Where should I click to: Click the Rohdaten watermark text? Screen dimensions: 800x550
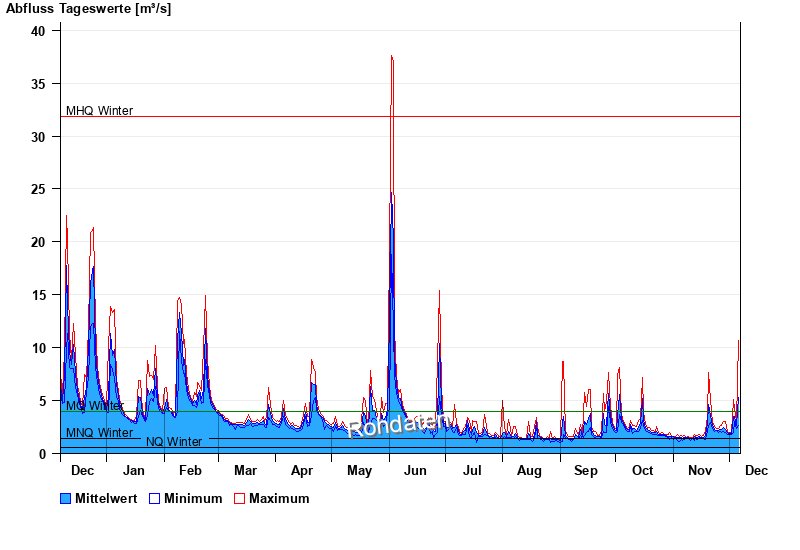coord(397,425)
